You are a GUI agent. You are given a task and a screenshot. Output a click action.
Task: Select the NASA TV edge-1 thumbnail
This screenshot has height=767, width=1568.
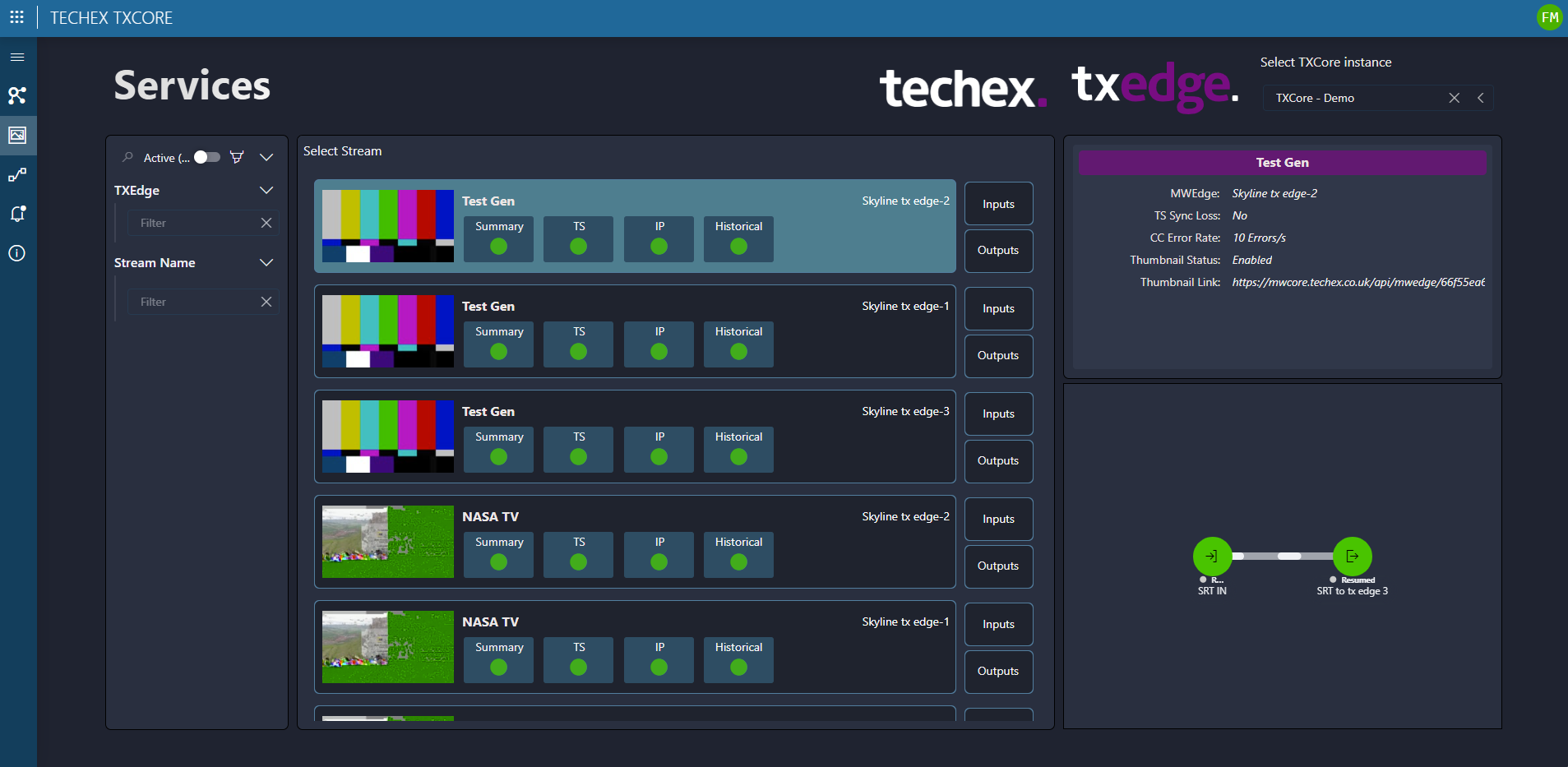[x=388, y=647]
